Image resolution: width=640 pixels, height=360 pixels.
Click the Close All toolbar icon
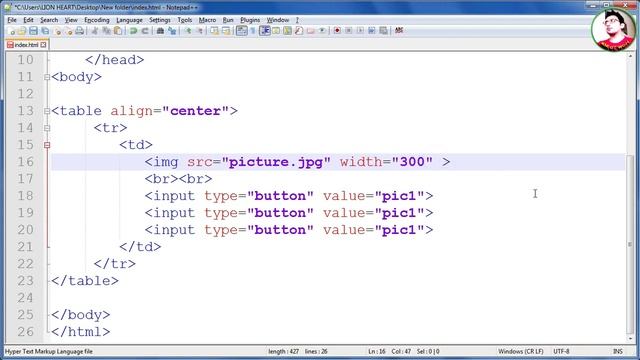pos(68,31)
